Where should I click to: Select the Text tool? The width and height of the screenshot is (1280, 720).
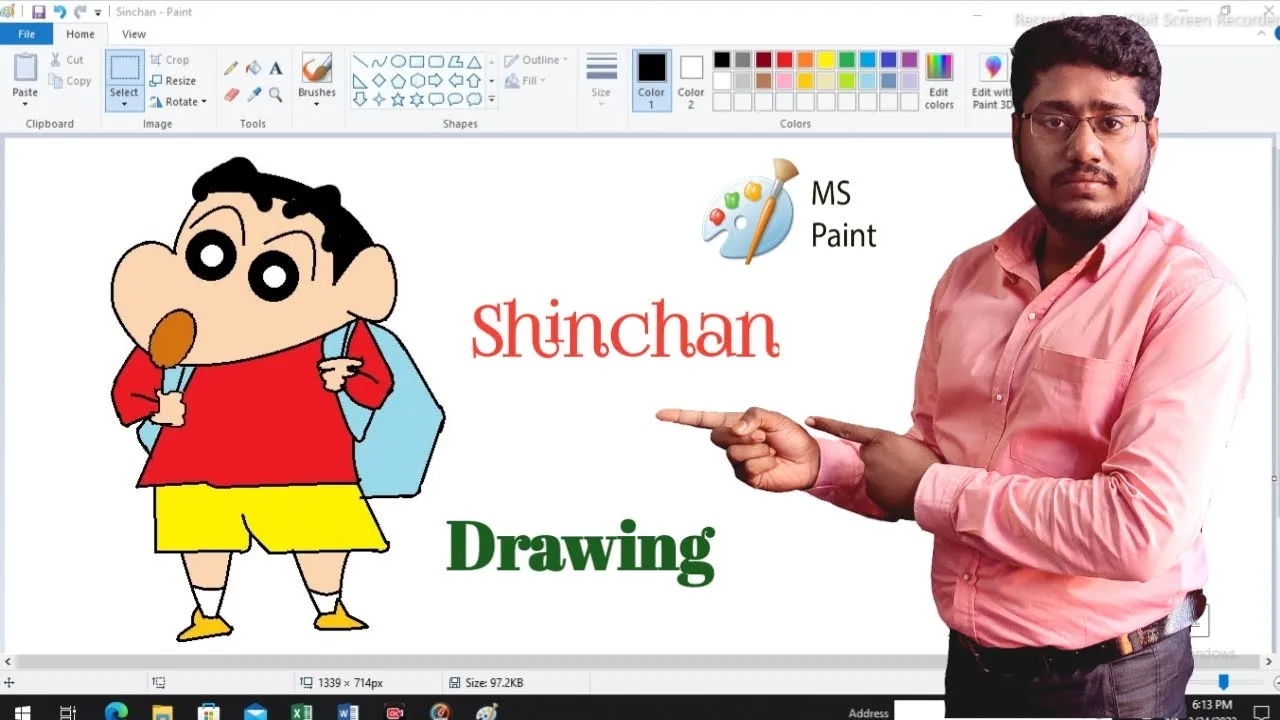(x=276, y=68)
